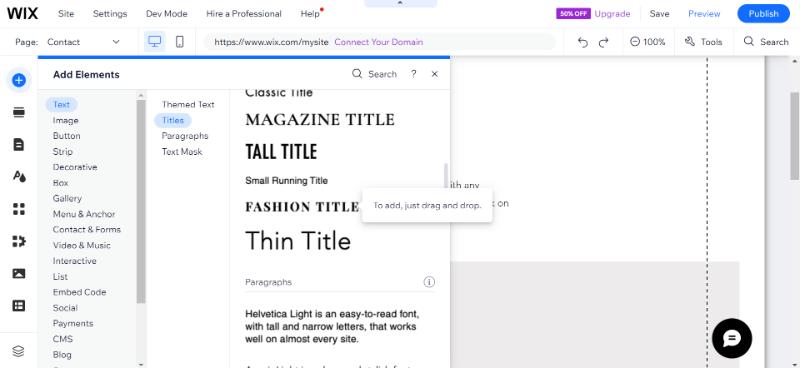Viewport: 800px width, 368px height.
Task: Click the Paragraphs info icon
Action: point(429,282)
